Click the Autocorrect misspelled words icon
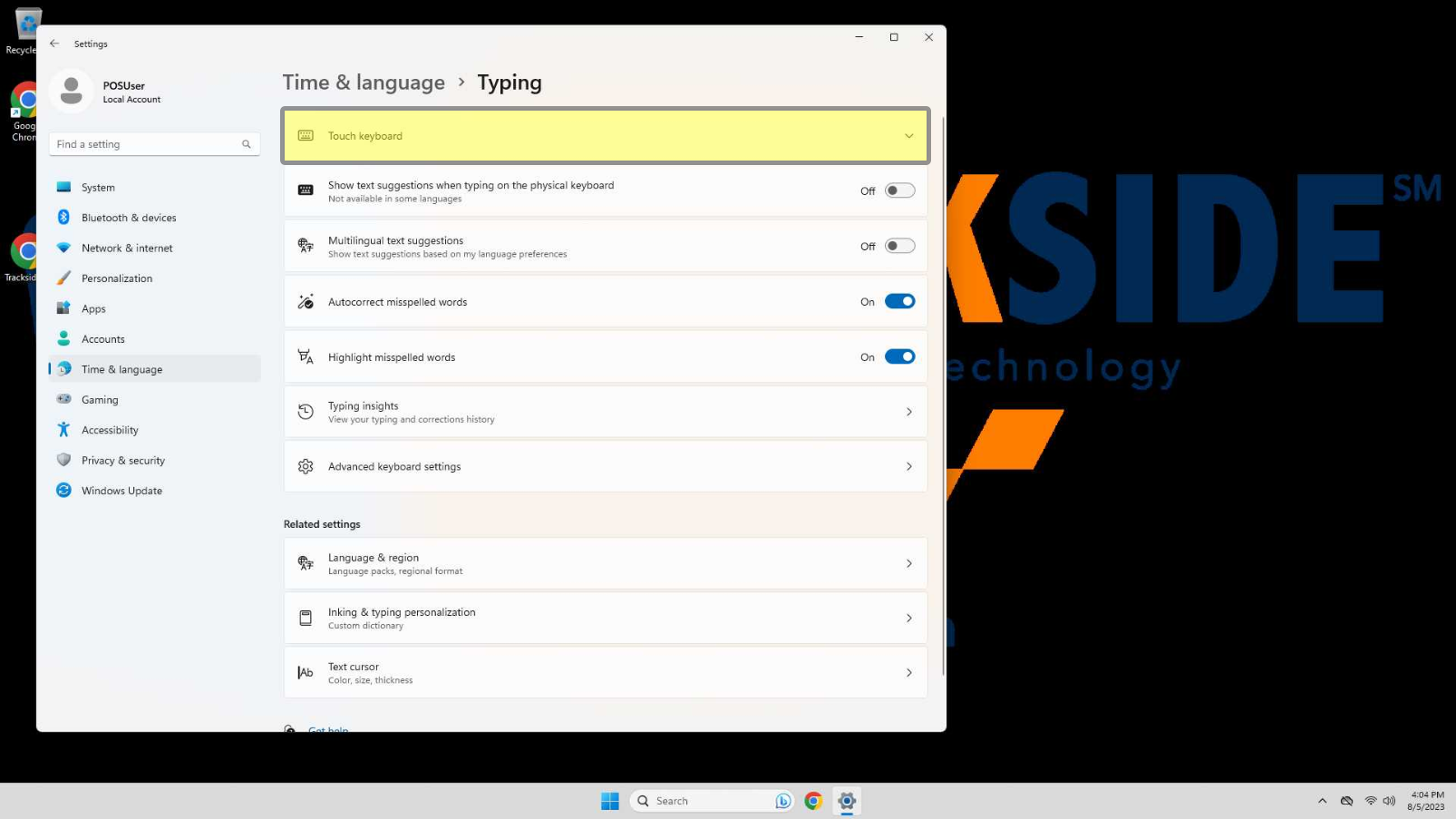 pyautogui.click(x=306, y=301)
